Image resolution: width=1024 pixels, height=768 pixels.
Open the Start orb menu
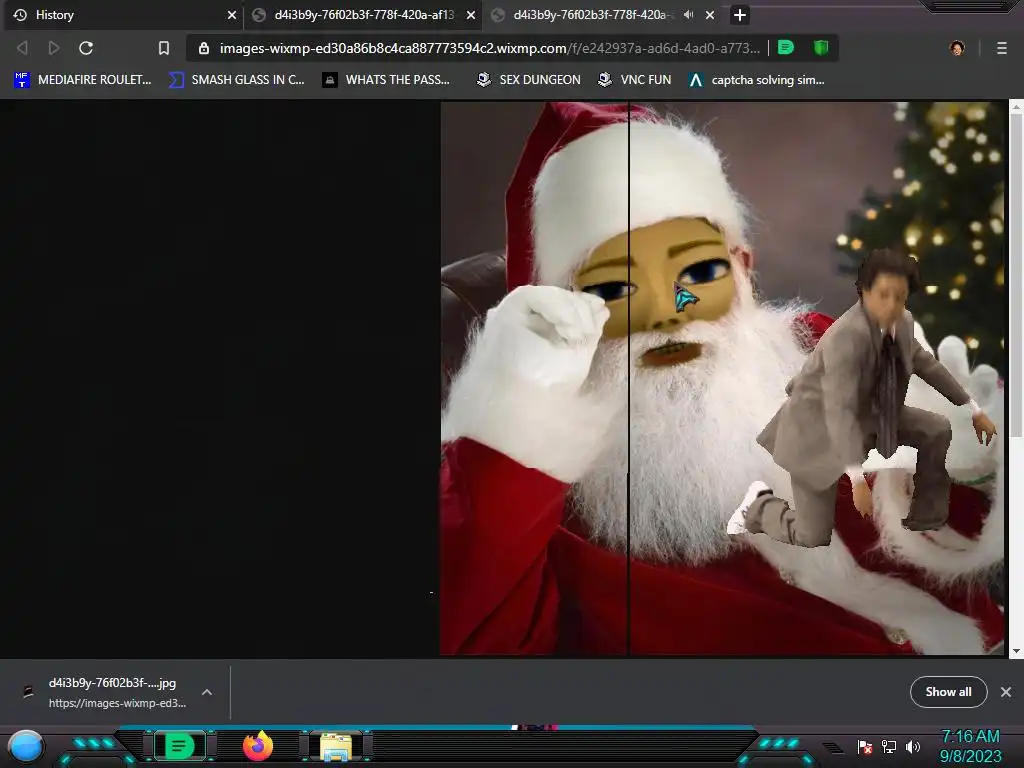coord(26,747)
